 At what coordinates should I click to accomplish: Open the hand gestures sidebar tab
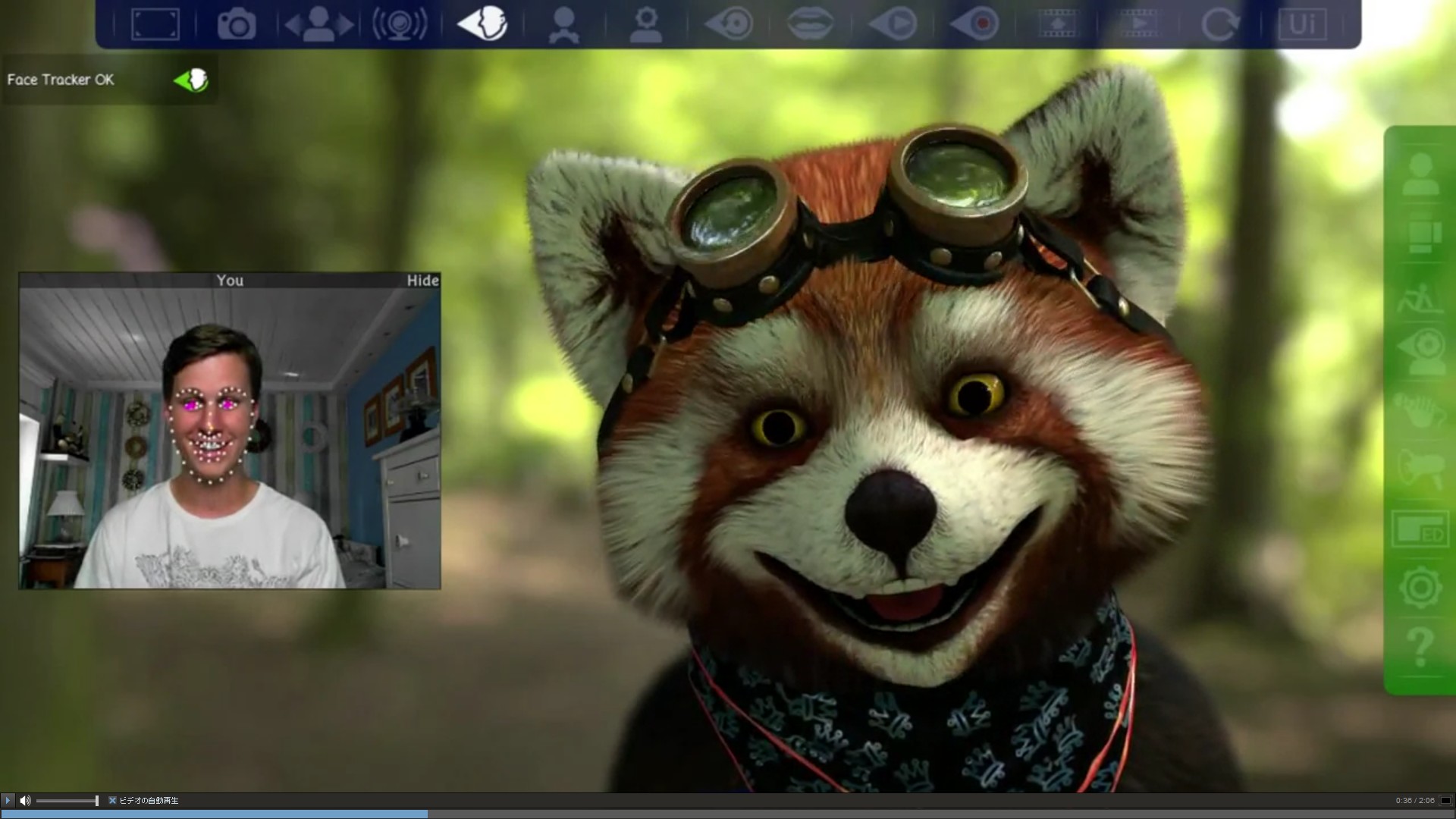(1420, 411)
